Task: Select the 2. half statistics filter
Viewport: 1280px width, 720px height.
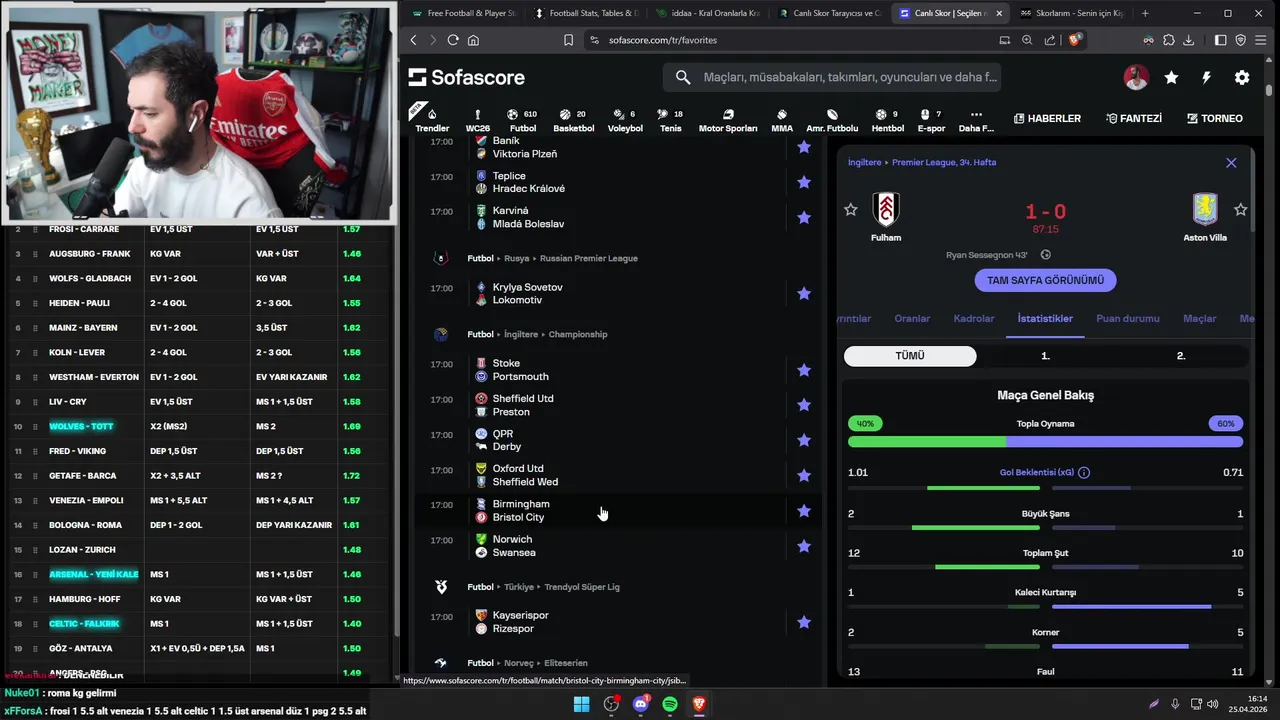Action: coord(1181,356)
